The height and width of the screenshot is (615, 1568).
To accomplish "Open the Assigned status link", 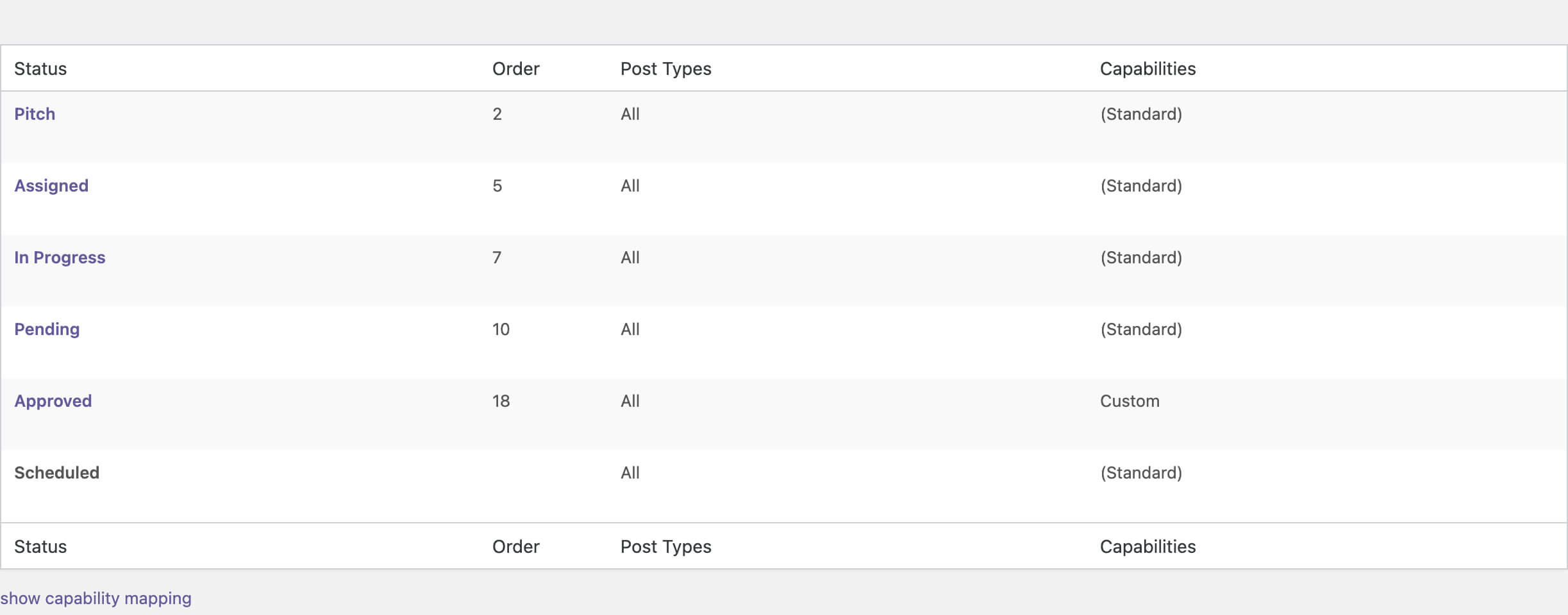I will [51, 186].
